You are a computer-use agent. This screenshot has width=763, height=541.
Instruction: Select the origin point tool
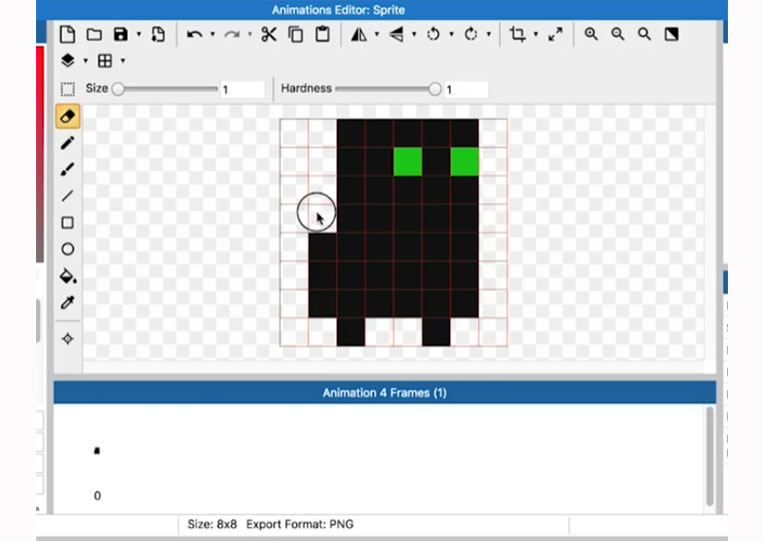pos(68,339)
